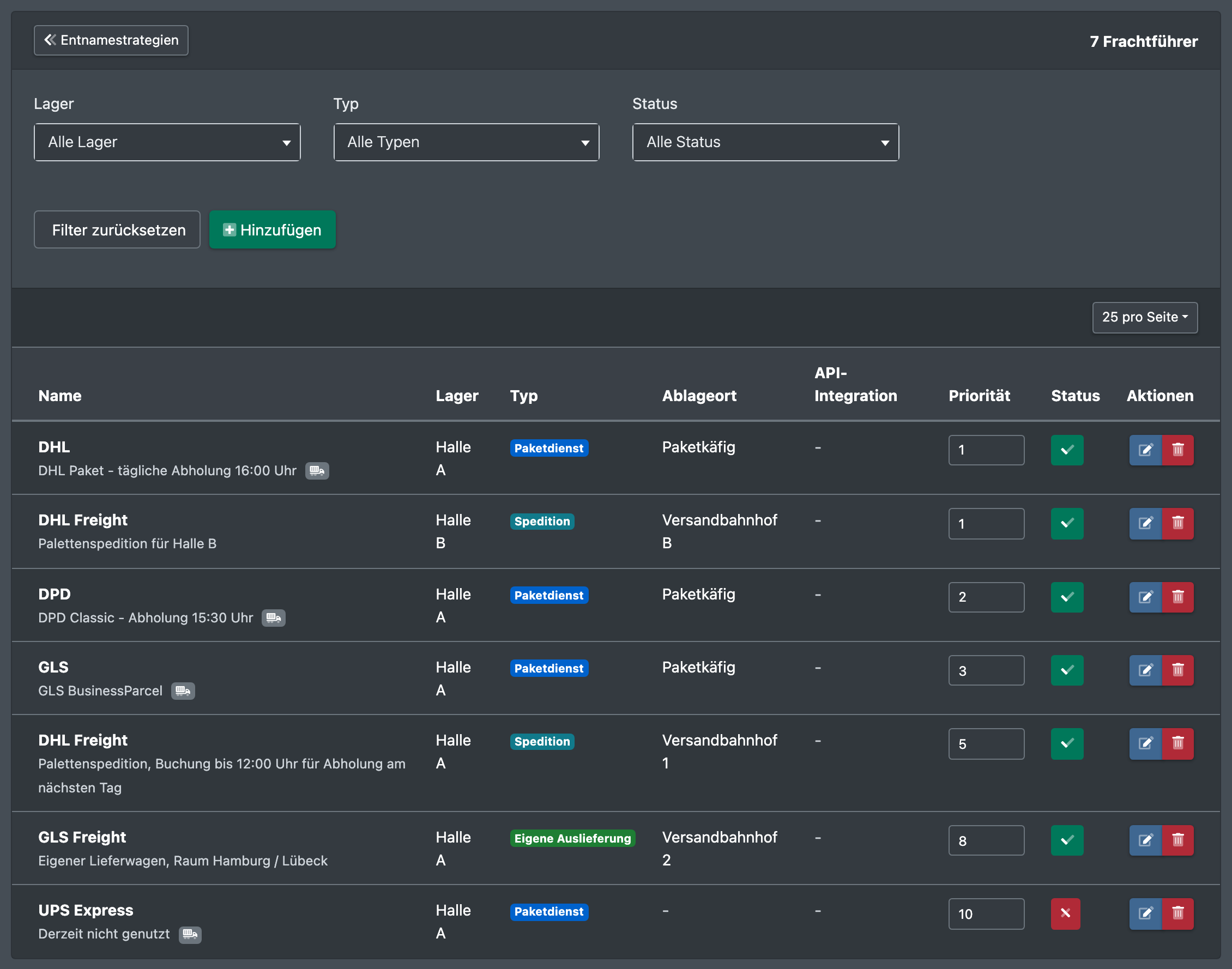
Task: Toggle status for DHL Freight Halle B
Action: pyautogui.click(x=1067, y=523)
